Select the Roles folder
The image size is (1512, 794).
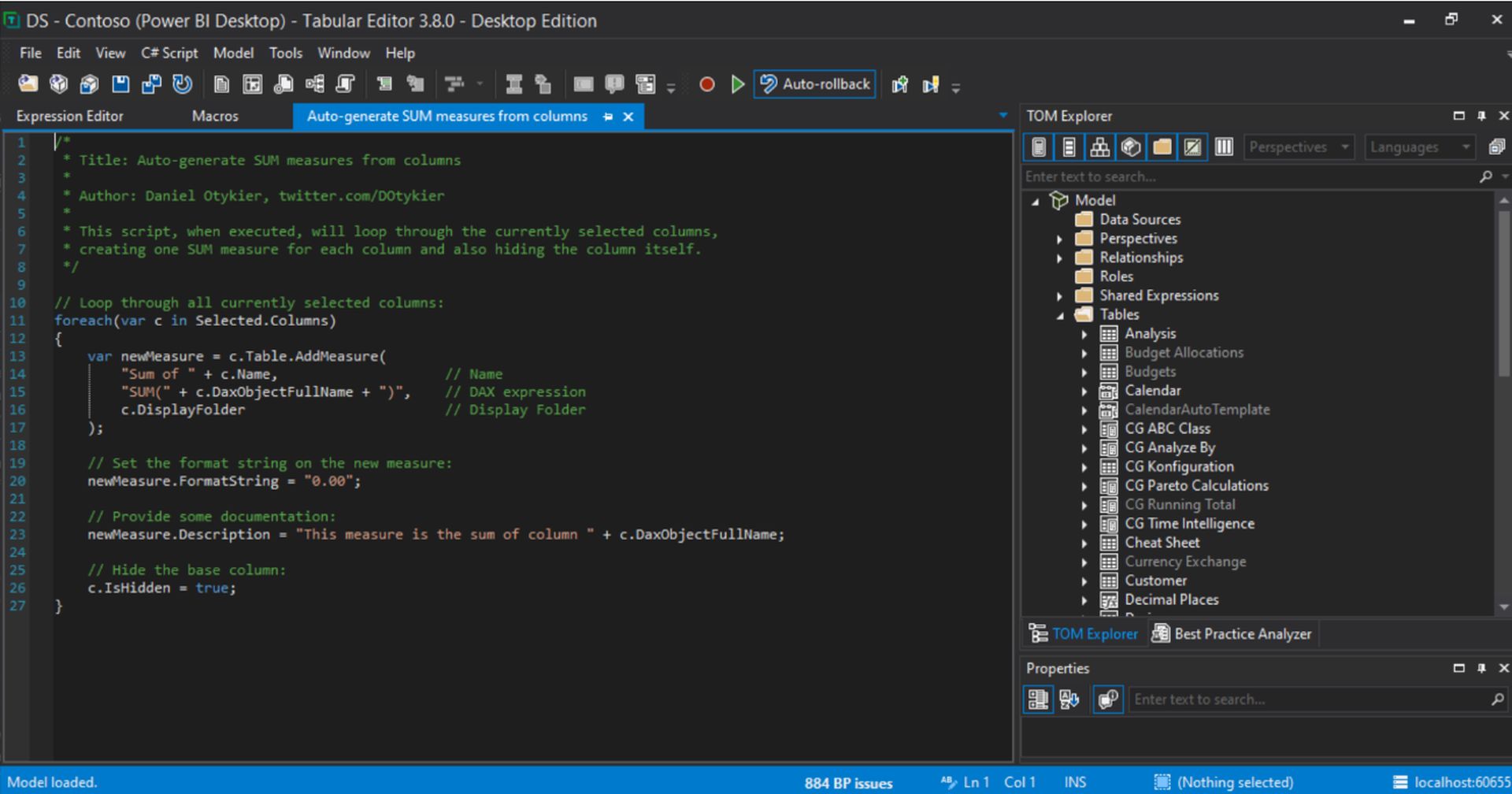(1116, 276)
